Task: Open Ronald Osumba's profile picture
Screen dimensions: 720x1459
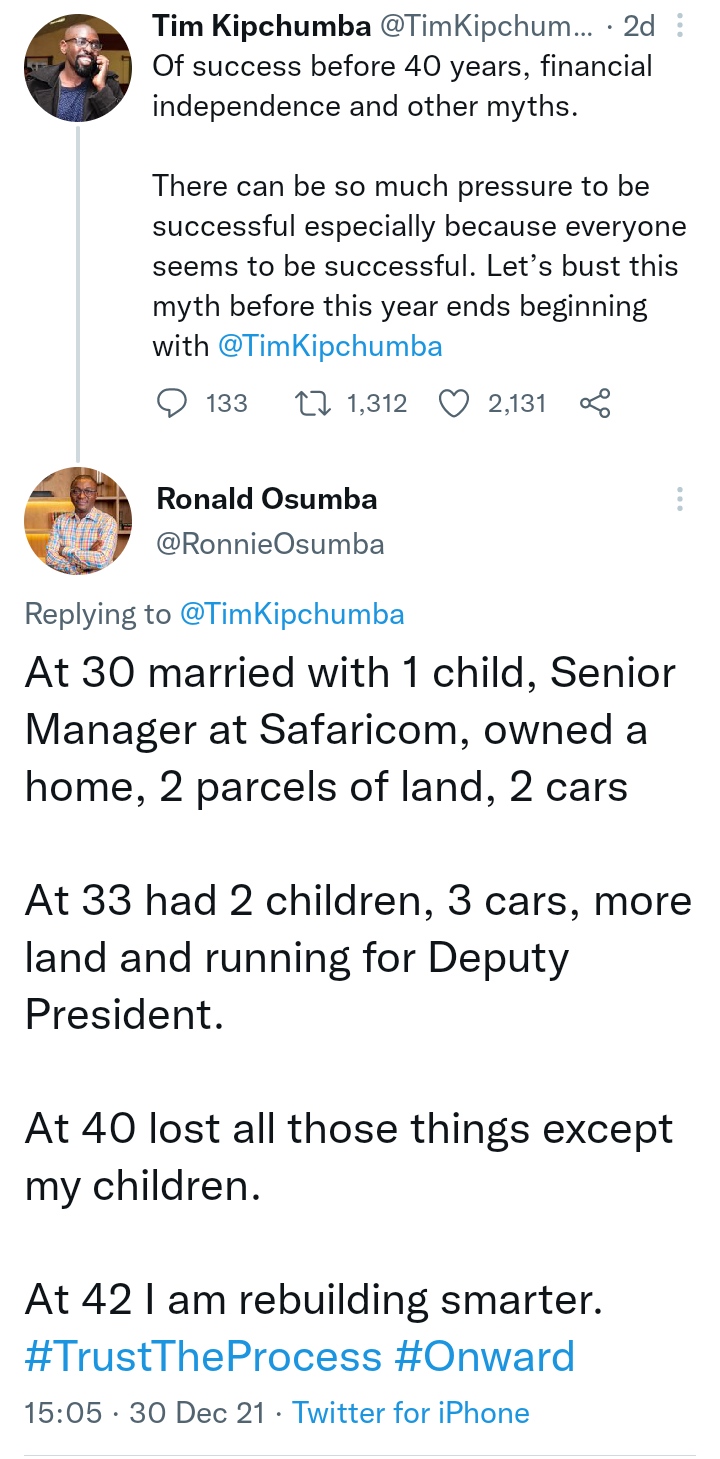Action: pyautogui.click(x=78, y=521)
